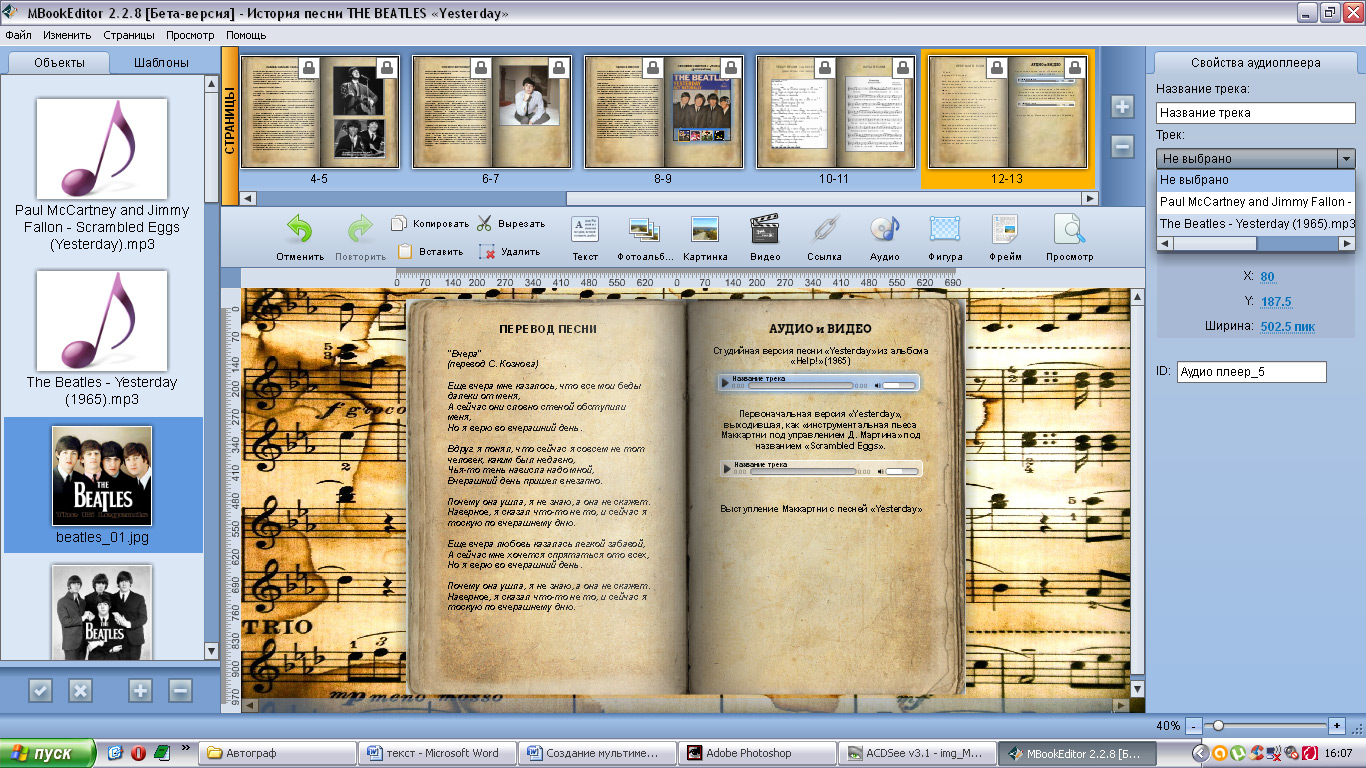
Task: Toggle lock on right page of 4-5 spread
Action: [x=389, y=67]
